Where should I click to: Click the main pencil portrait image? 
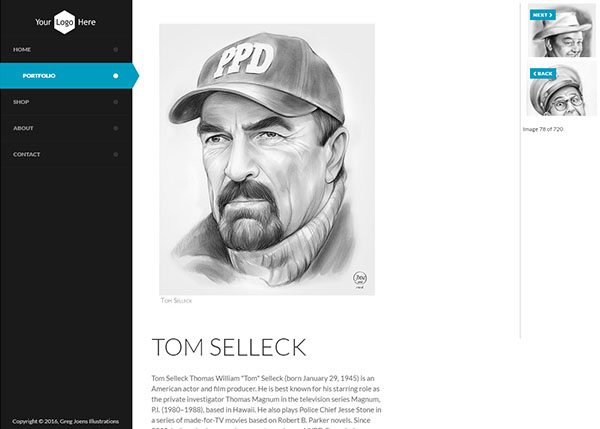coord(267,158)
